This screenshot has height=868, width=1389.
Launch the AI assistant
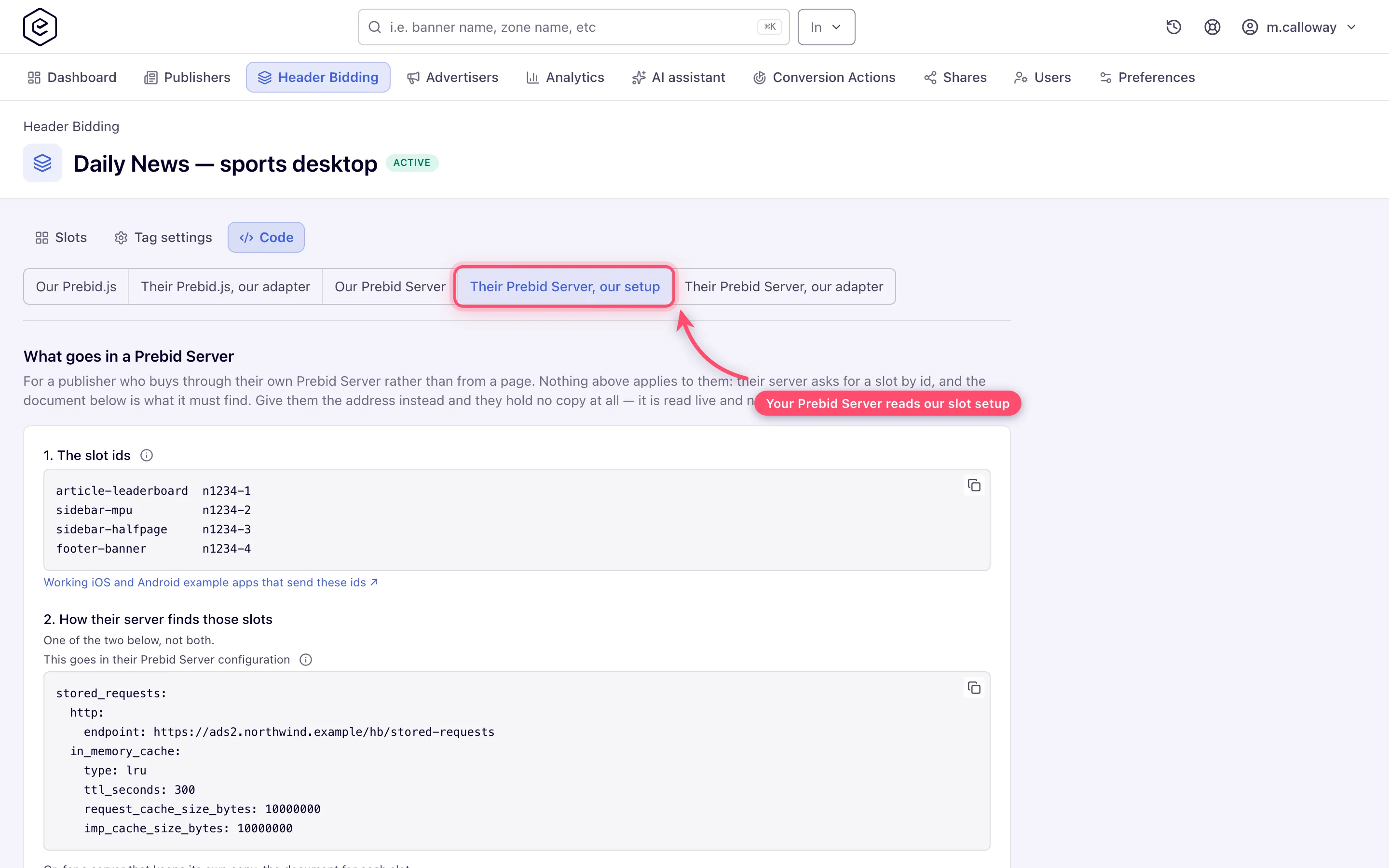coord(679,78)
